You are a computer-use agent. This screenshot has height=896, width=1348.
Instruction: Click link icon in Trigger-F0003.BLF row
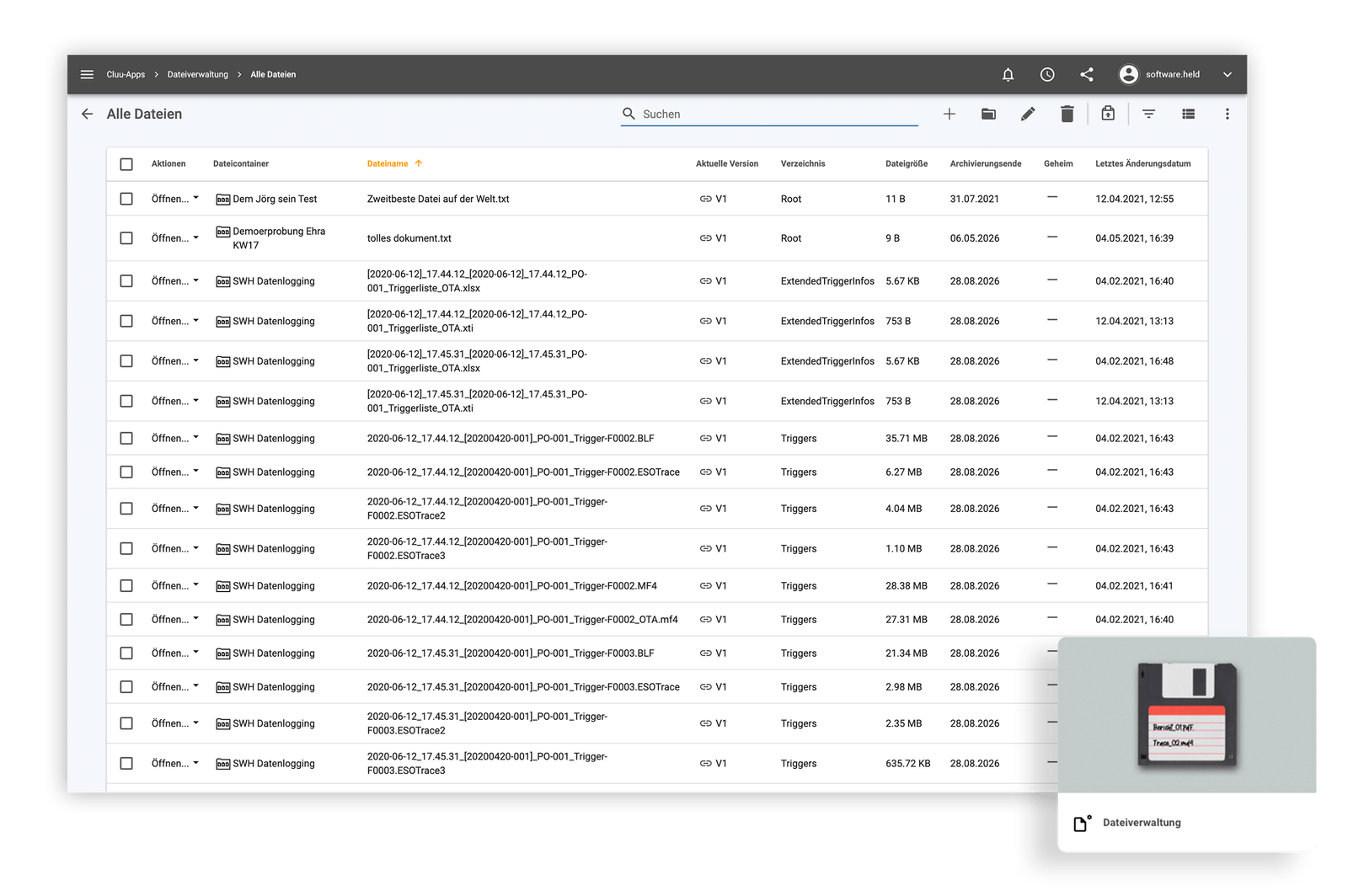coord(705,653)
